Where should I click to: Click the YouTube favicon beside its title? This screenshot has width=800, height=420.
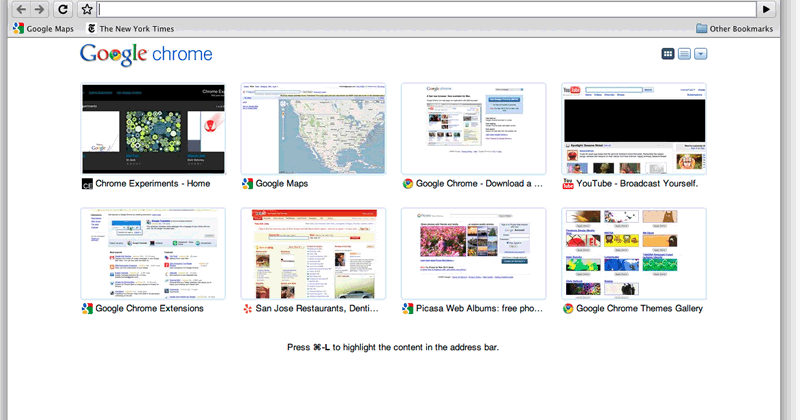click(x=568, y=184)
